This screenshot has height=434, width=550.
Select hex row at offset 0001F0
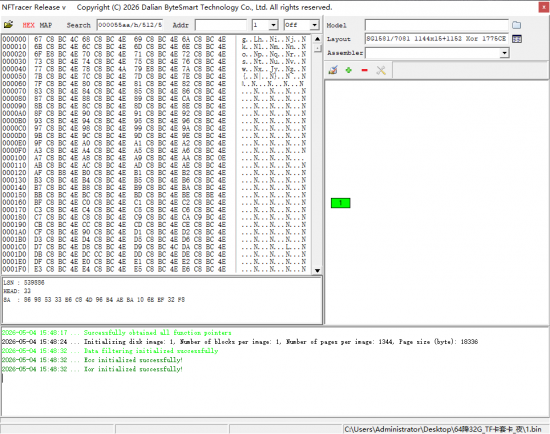pos(154,269)
